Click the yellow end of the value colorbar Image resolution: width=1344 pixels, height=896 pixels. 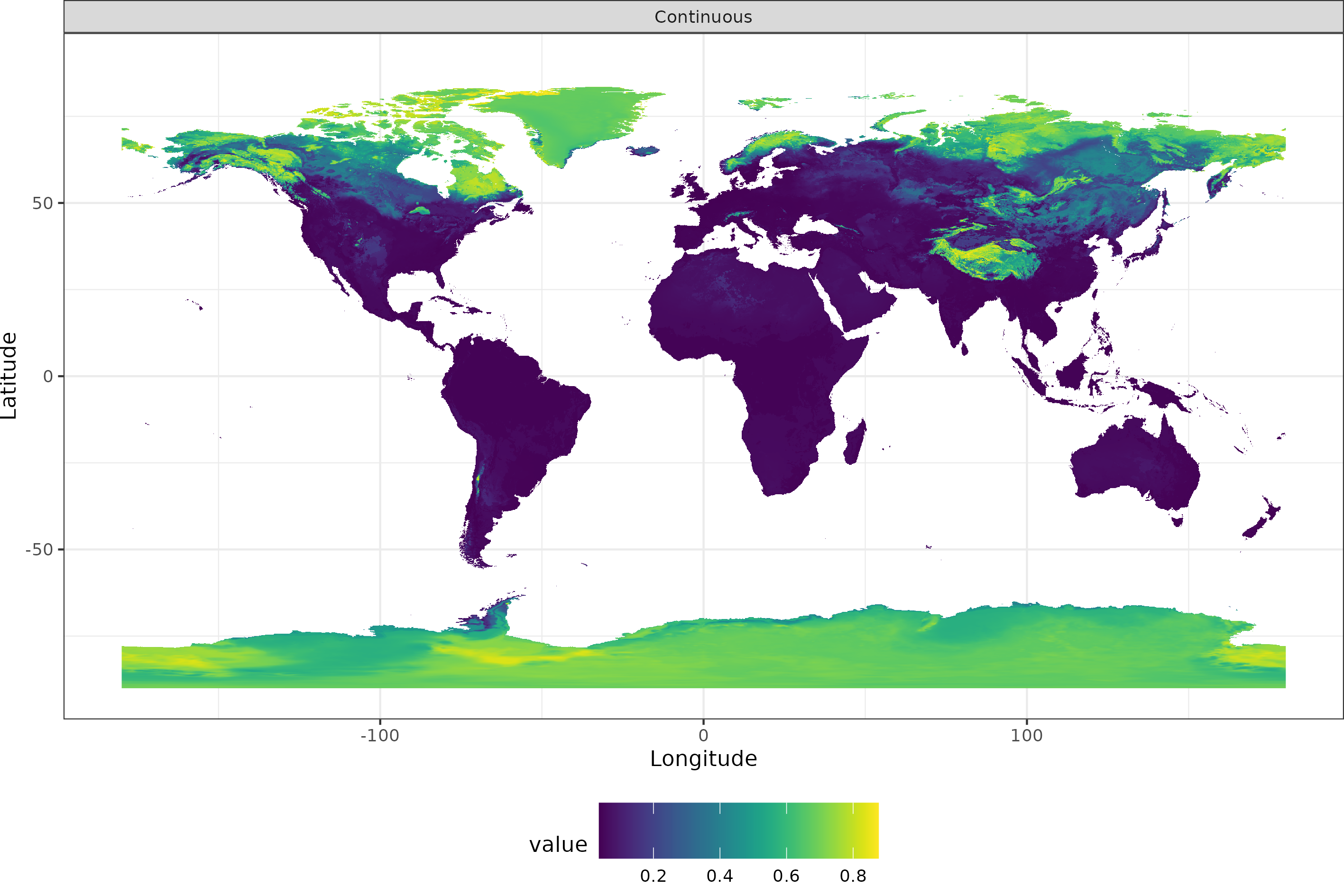tap(871, 830)
